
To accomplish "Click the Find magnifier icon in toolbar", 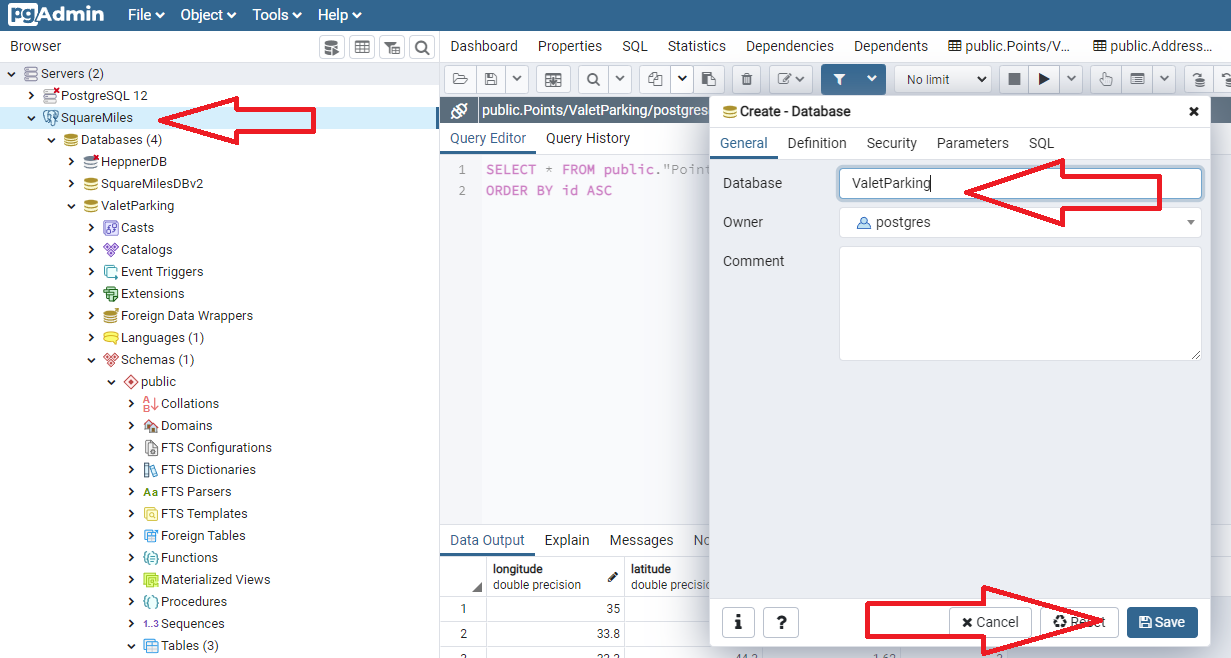I will point(593,79).
